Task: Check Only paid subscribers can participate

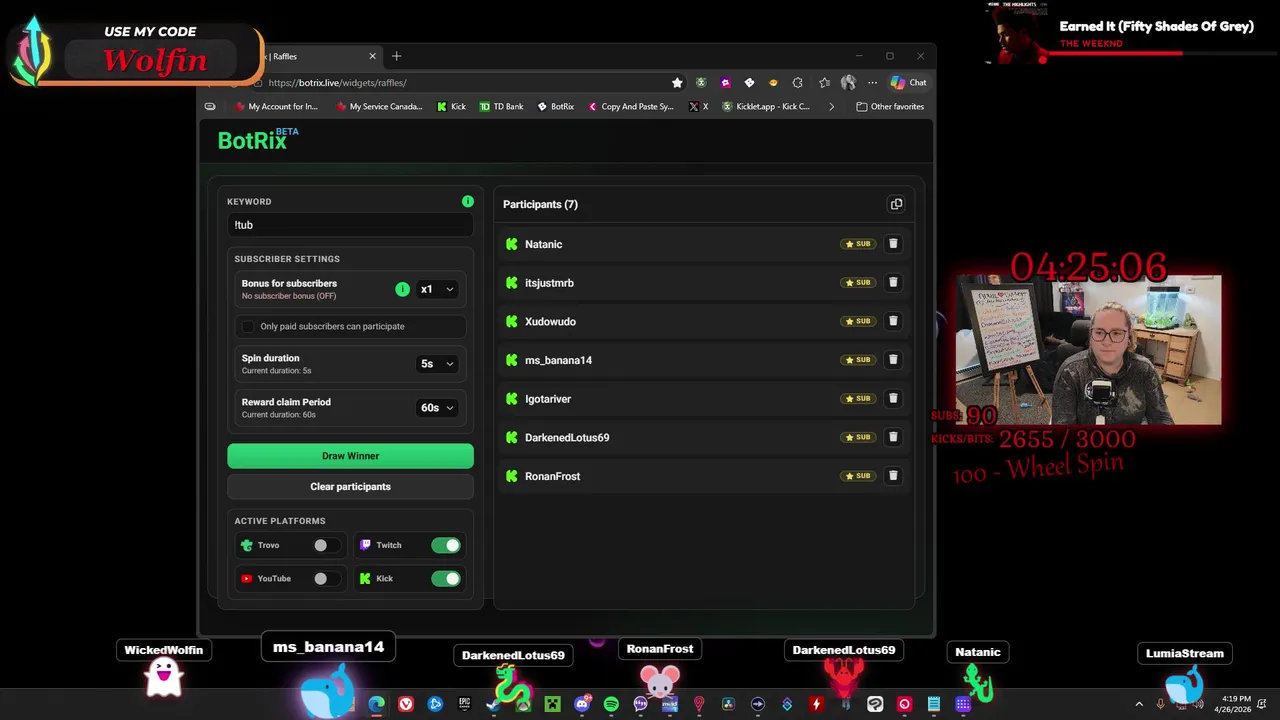Action: [x=248, y=326]
